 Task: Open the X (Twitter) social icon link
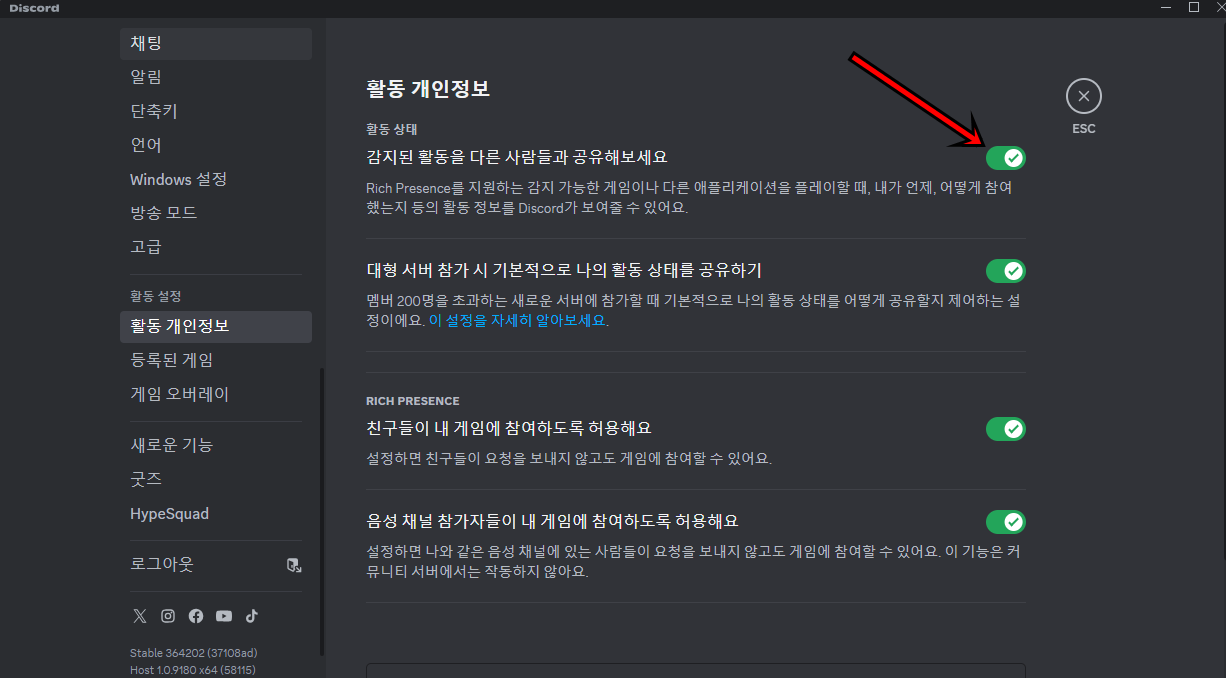click(140, 616)
